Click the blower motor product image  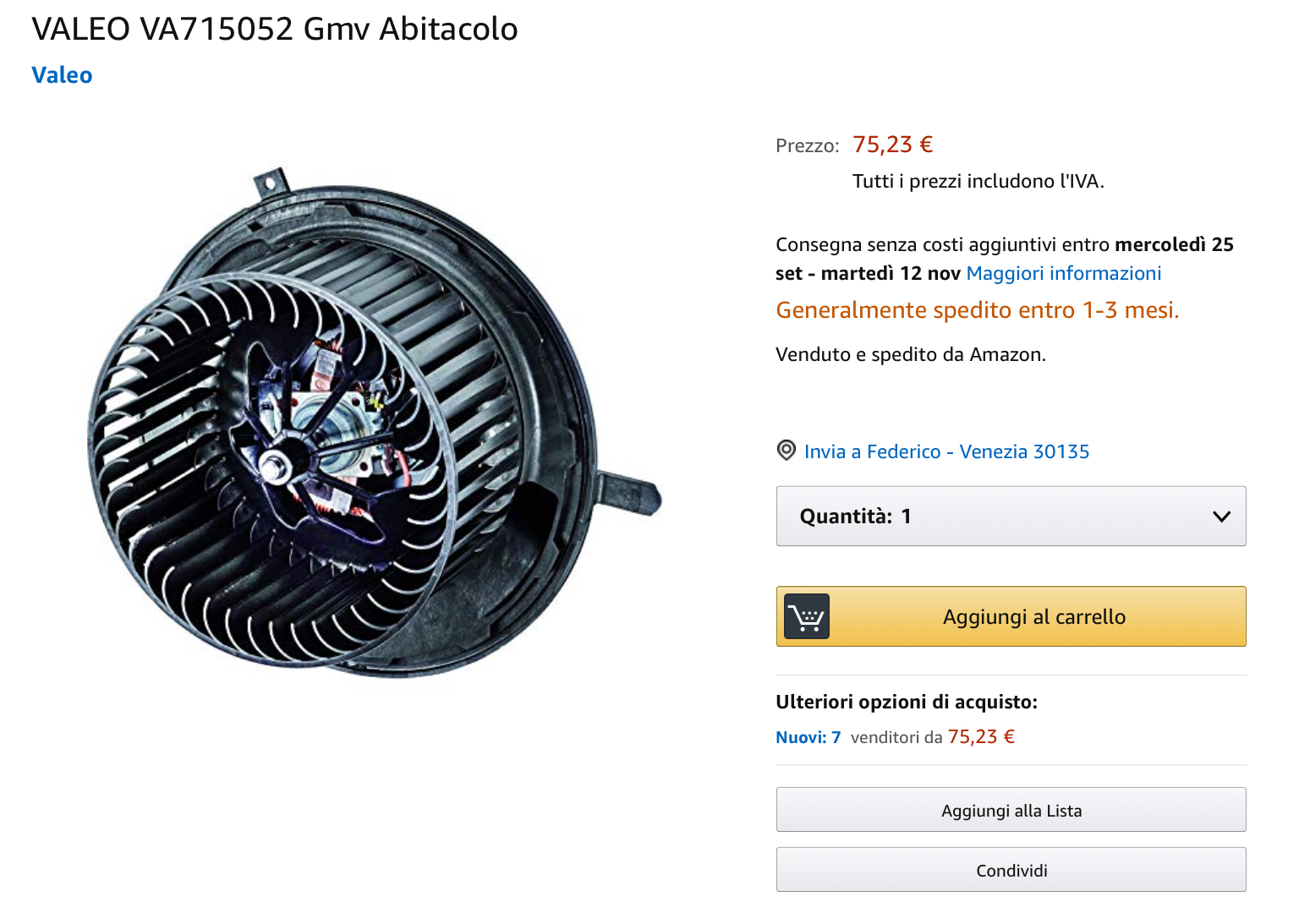[x=373, y=421]
